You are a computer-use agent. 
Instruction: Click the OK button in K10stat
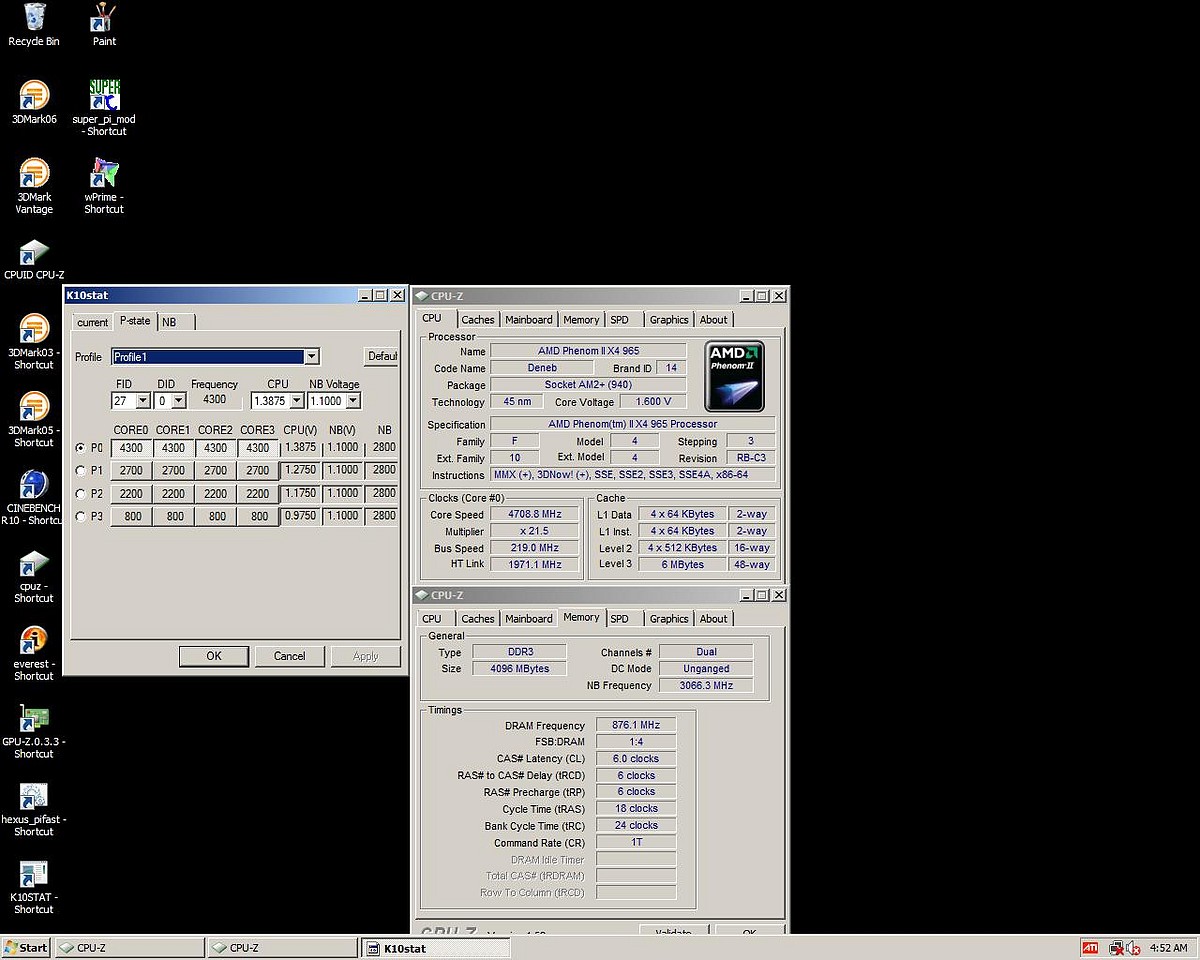tap(214, 656)
